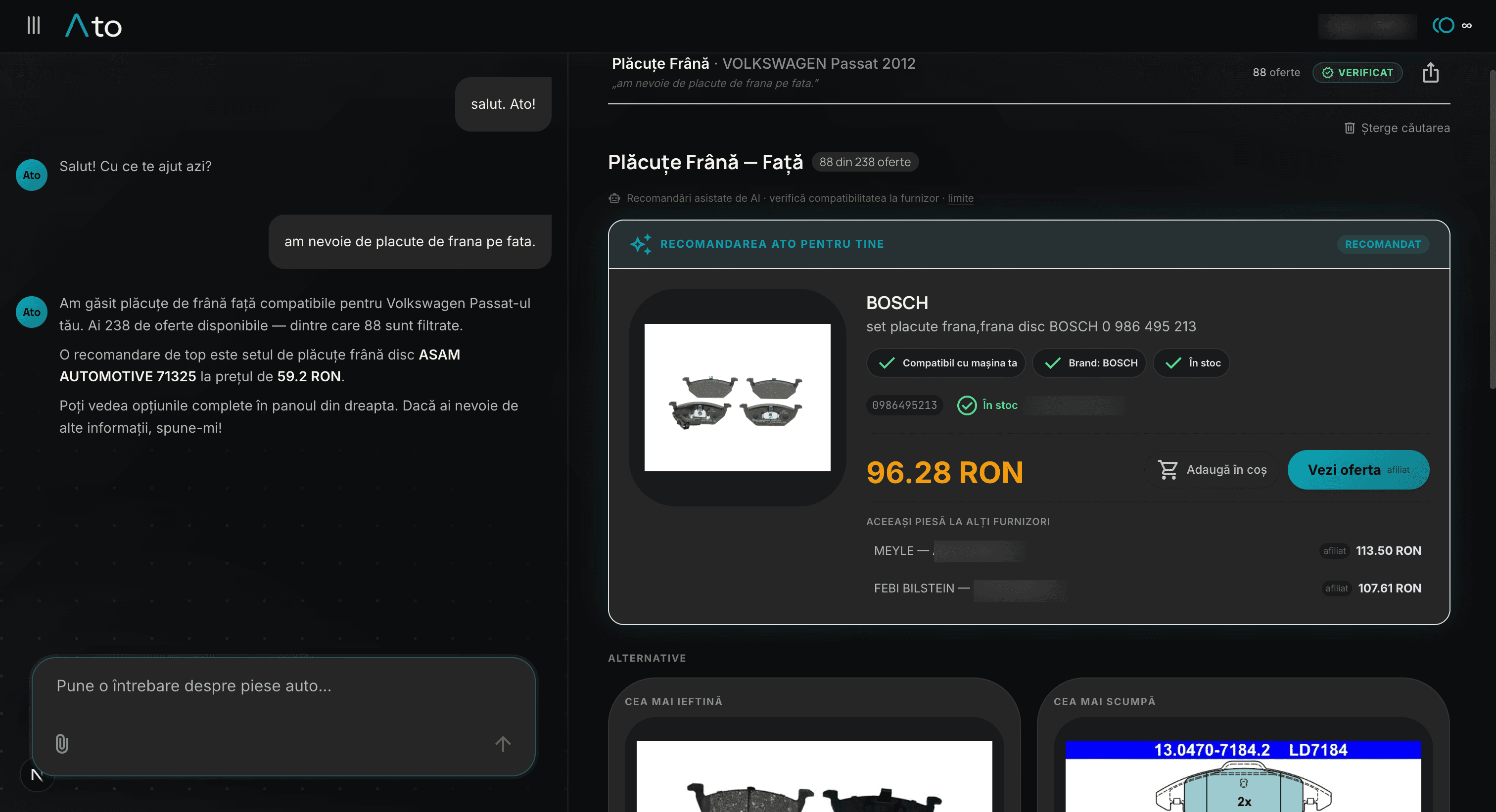Click the Brand: BOSCH chip
Viewport: 1496px width, 812px height.
[1089, 363]
